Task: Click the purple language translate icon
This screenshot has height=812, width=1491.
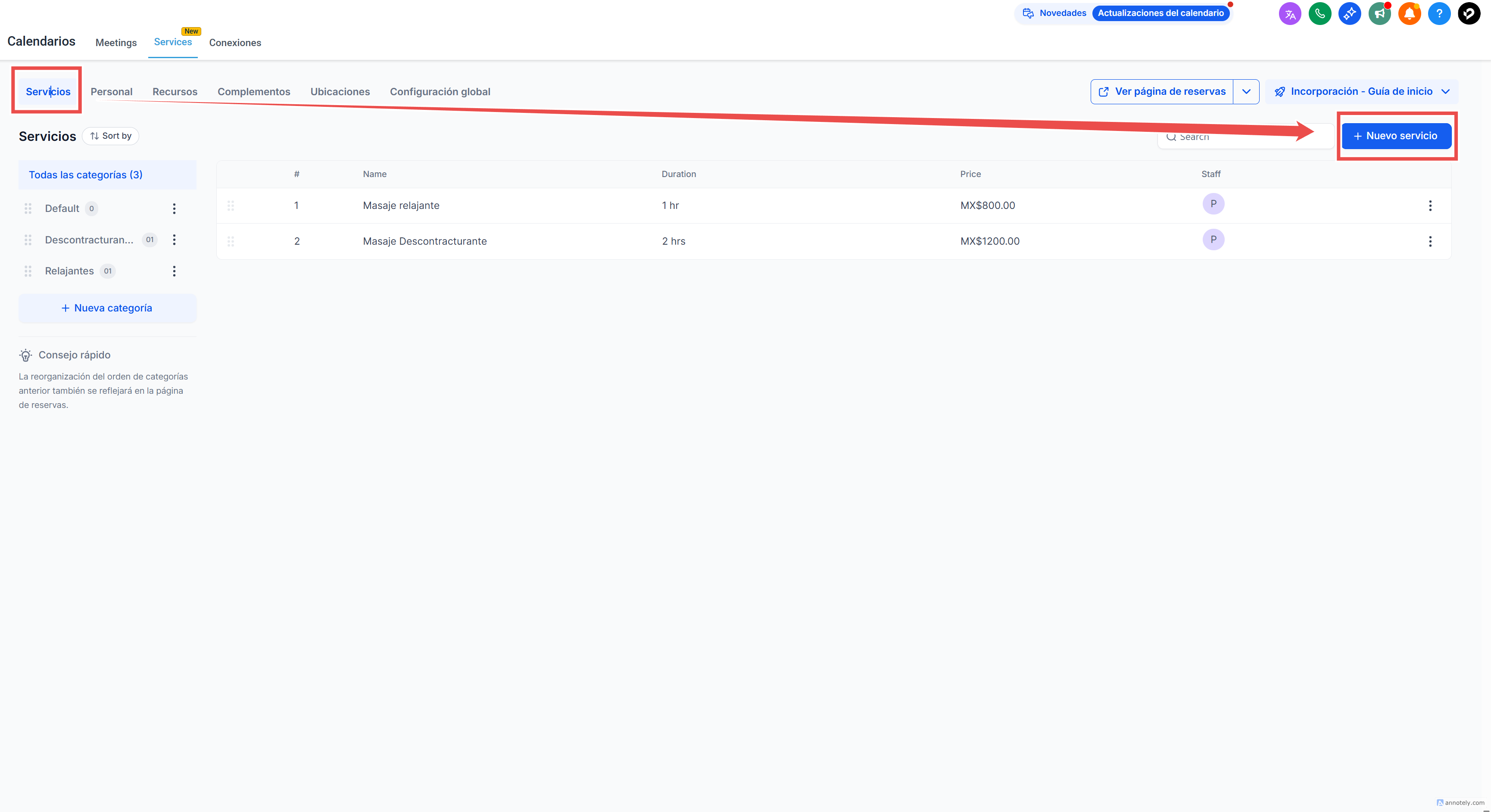Action: click(1290, 13)
